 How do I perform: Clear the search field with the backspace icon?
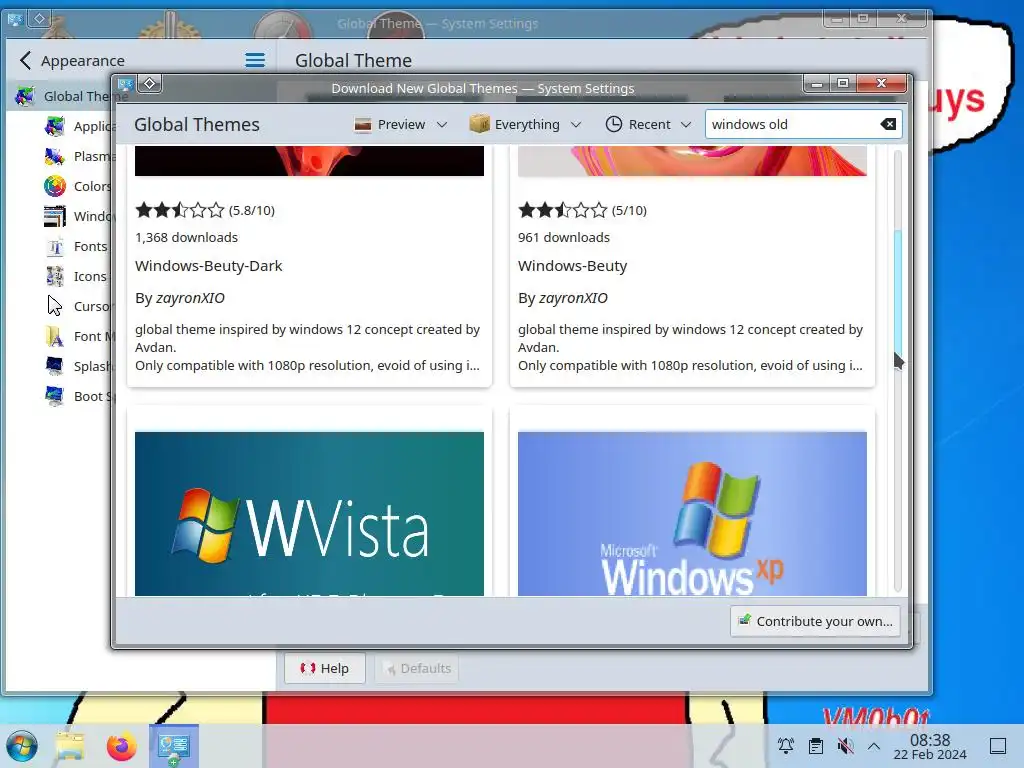tap(888, 124)
